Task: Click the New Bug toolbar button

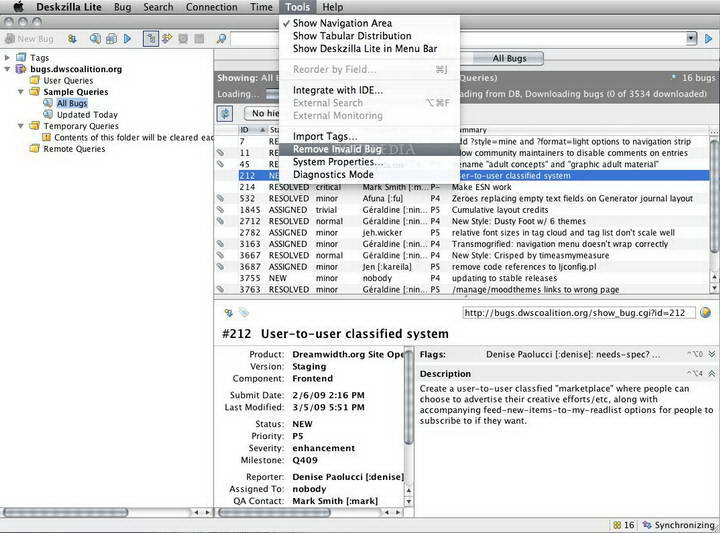Action: click(29, 39)
